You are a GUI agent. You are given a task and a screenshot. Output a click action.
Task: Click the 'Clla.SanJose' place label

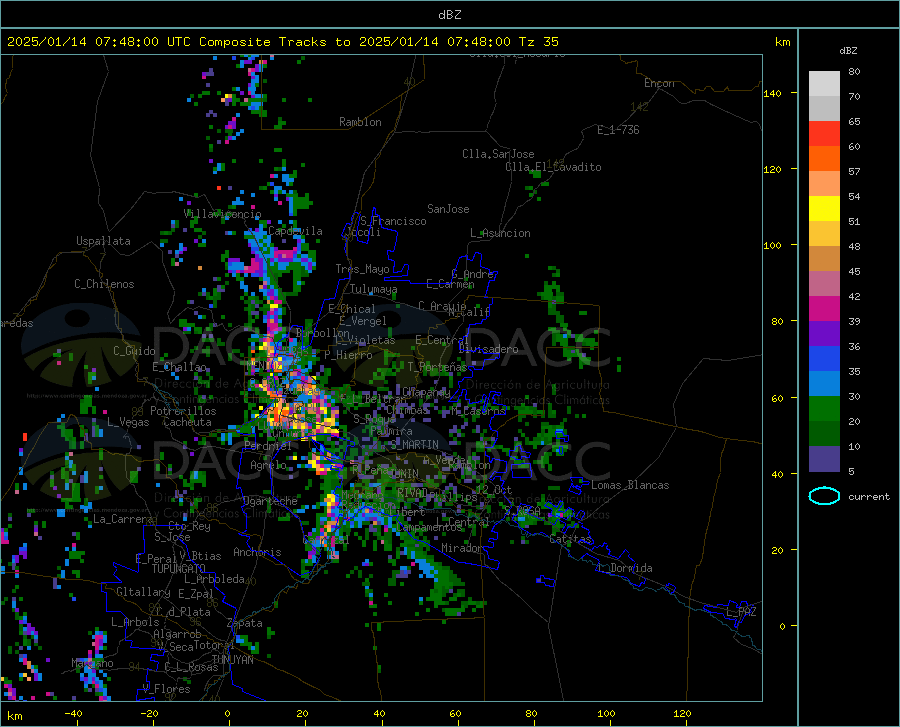pyautogui.click(x=498, y=154)
